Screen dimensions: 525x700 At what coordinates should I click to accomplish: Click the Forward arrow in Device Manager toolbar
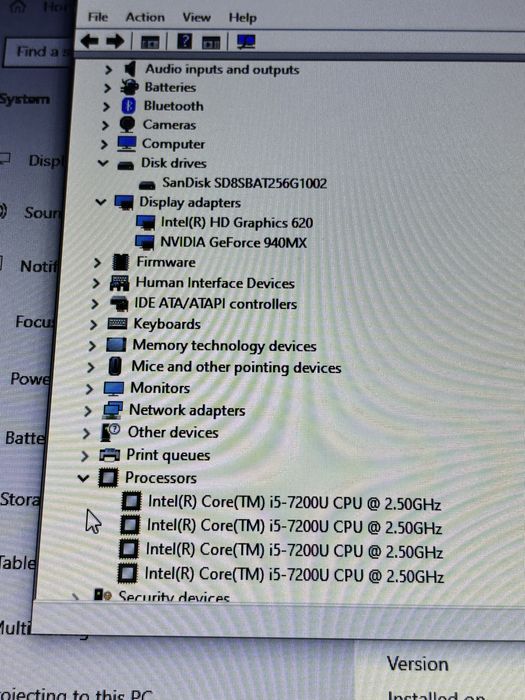click(115, 42)
